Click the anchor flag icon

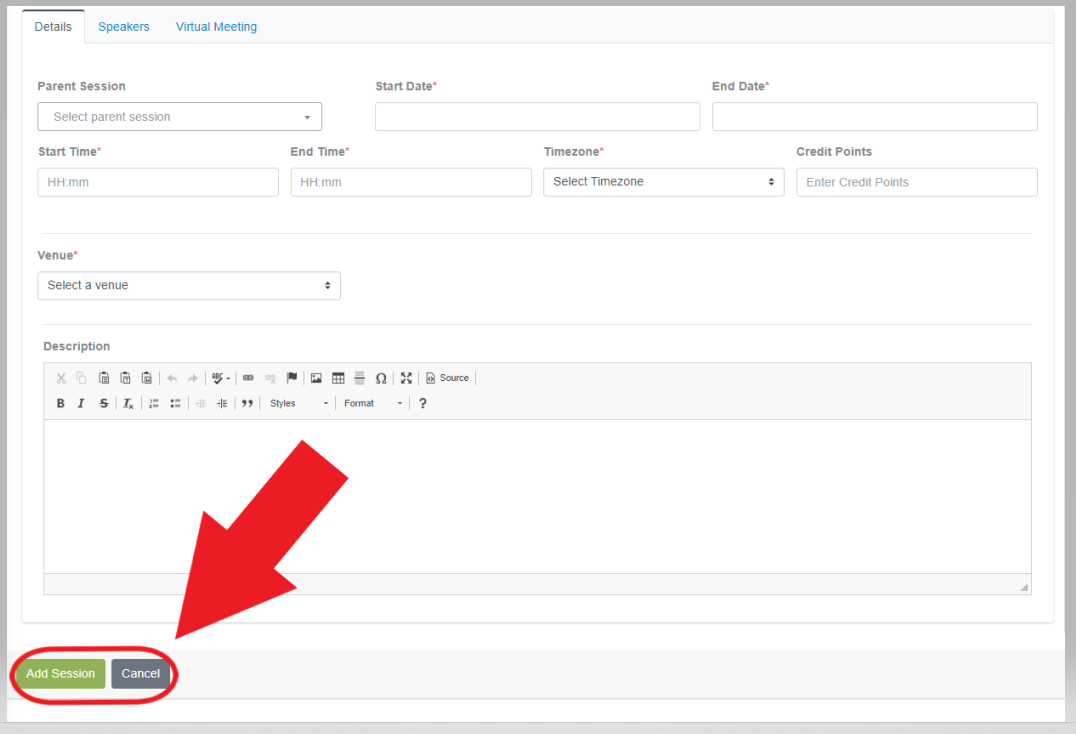[292, 378]
